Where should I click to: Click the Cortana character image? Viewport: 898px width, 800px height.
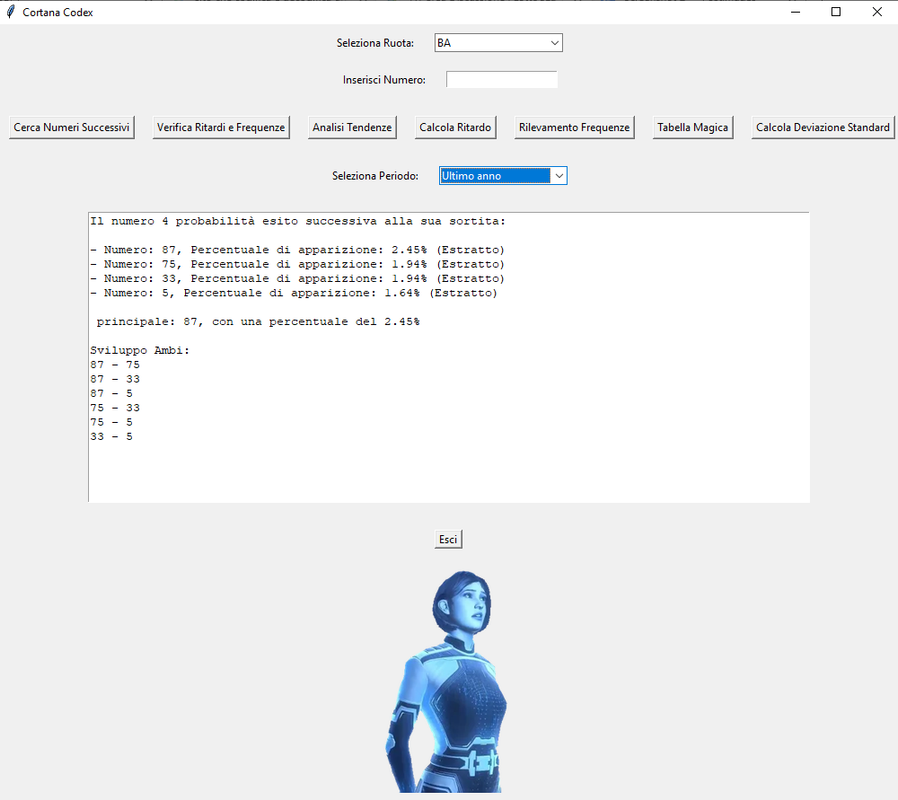click(447, 681)
